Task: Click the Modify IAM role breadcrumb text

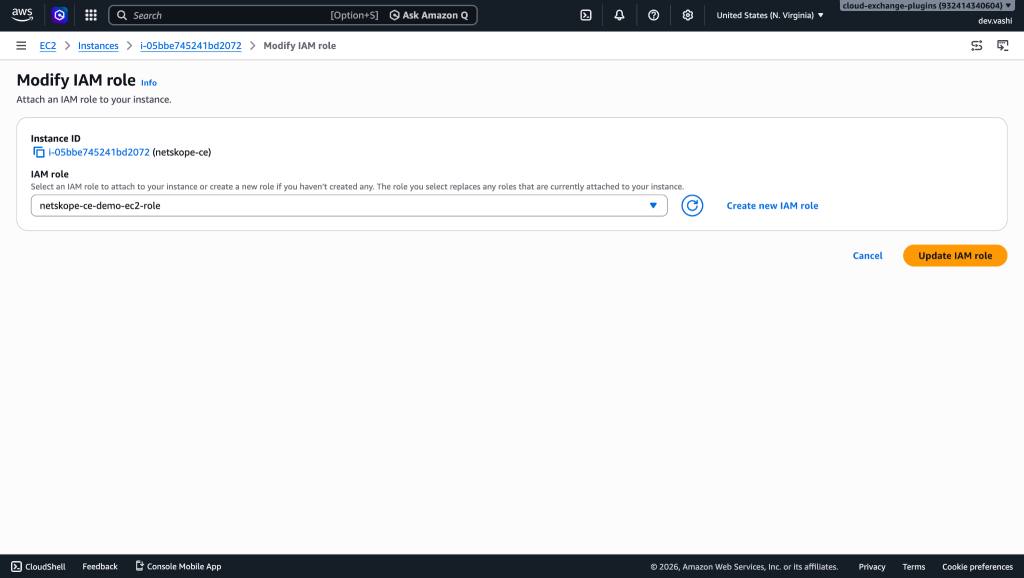Action: click(x=300, y=46)
